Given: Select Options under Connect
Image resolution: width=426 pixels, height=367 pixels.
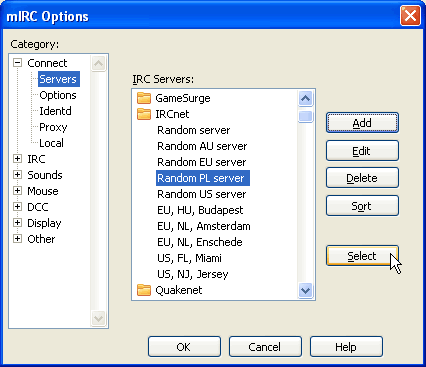Looking at the screenshot, I should click(58, 95).
